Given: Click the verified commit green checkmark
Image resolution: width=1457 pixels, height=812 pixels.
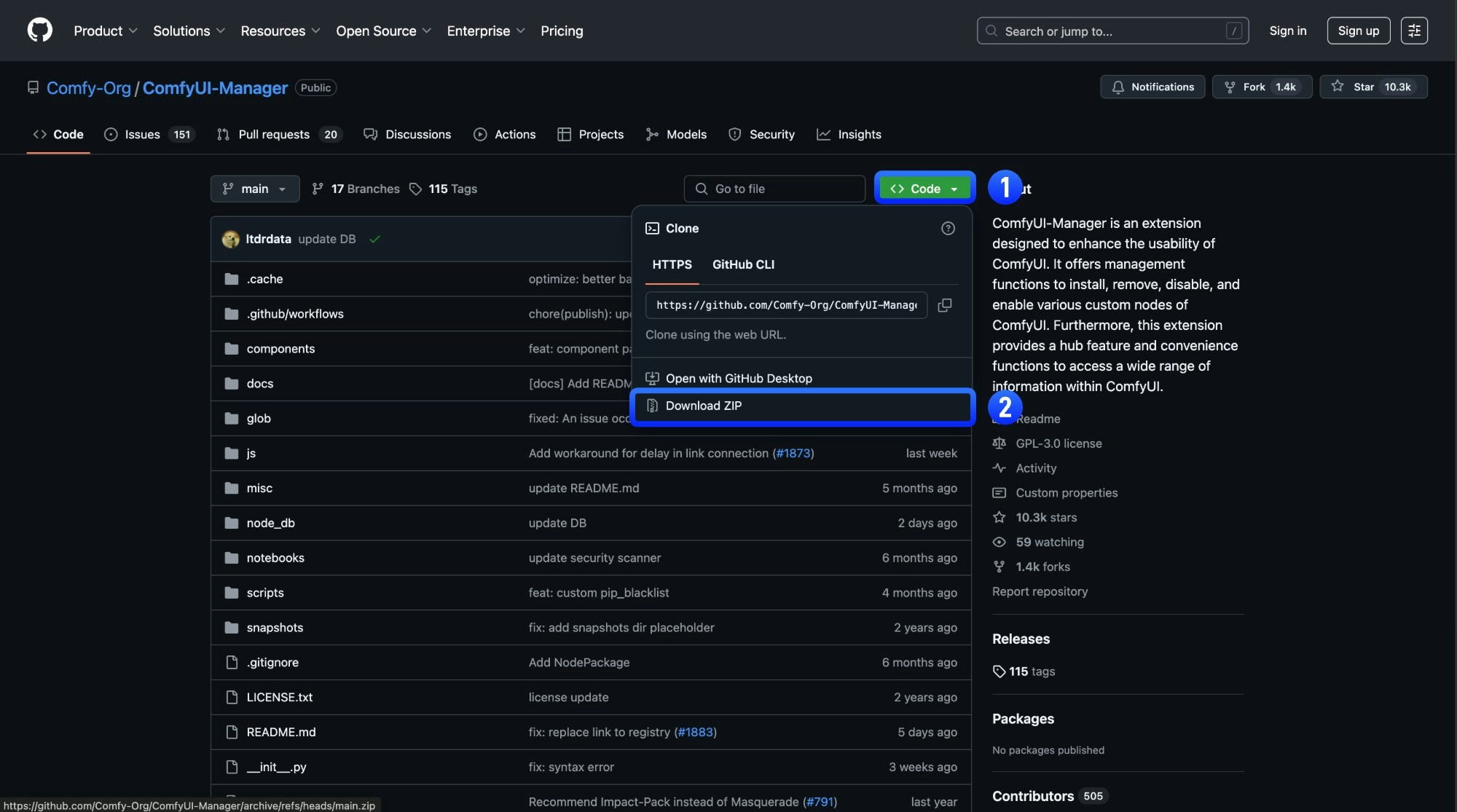Looking at the screenshot, I should click(376, 238).
